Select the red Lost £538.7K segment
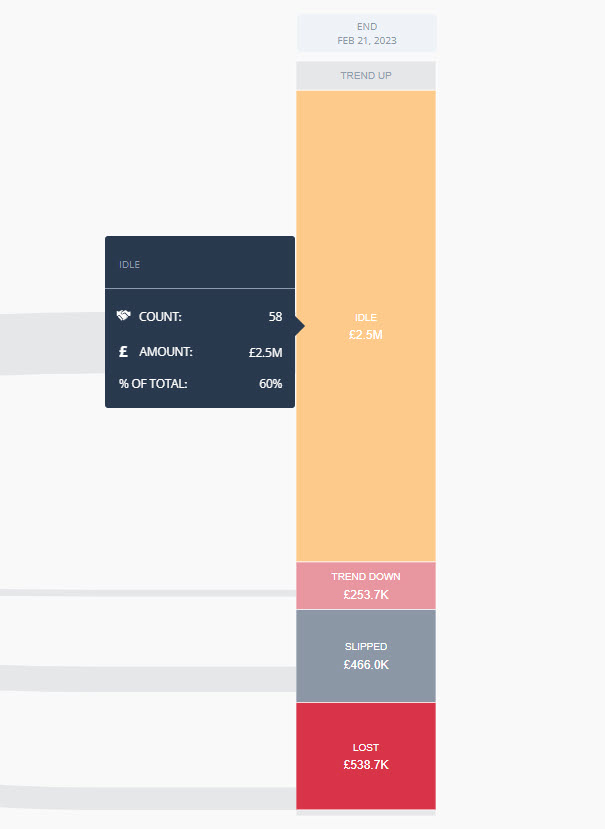605x829 pixels. click(366, 756)
